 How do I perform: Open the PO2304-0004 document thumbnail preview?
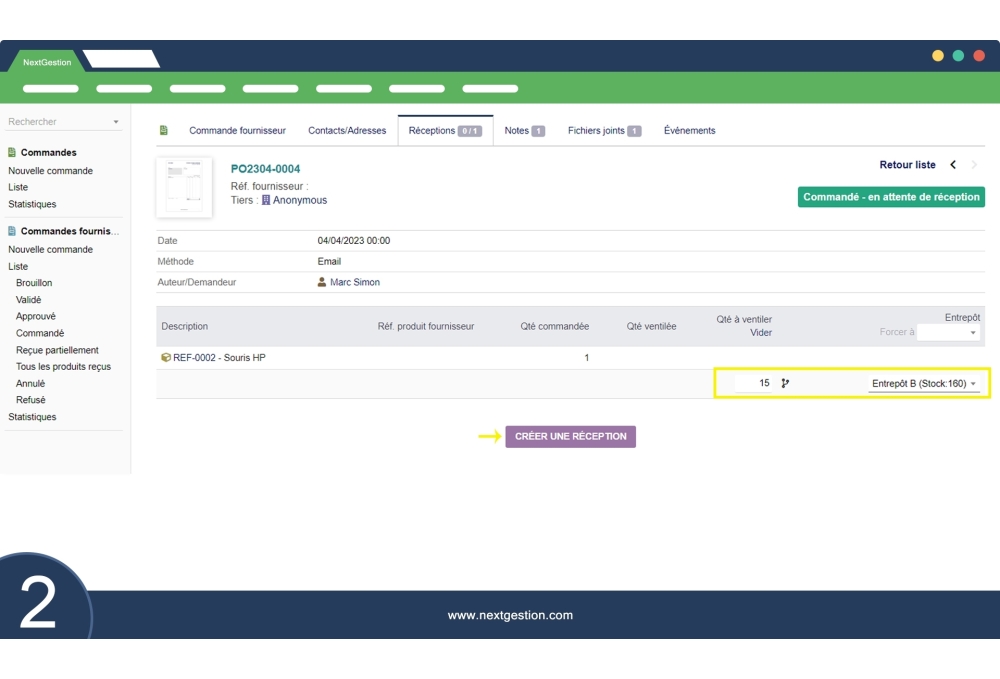[184, 187]
